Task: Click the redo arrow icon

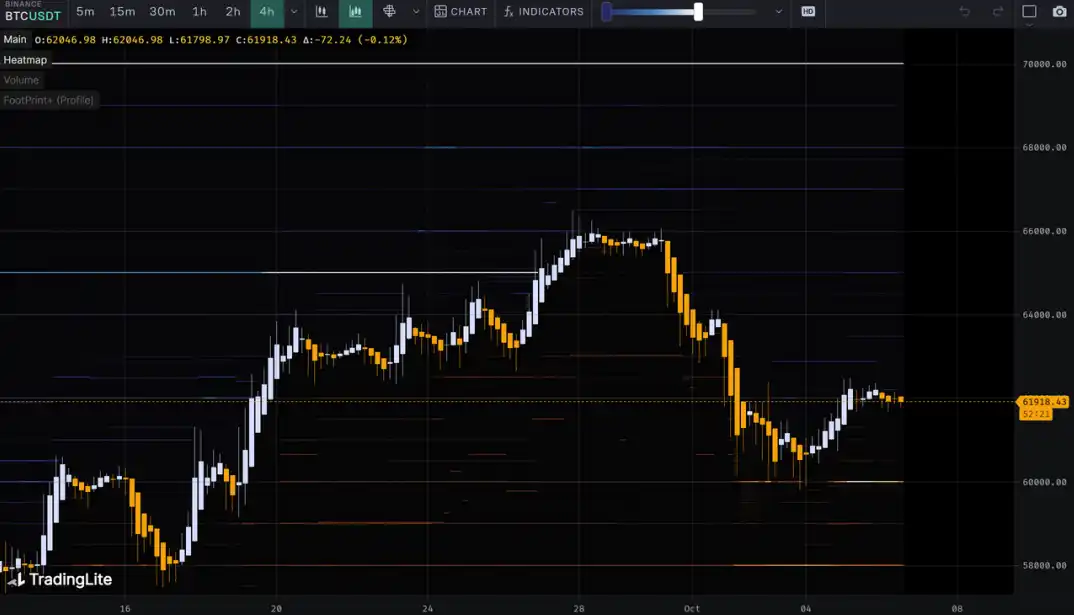Action: point(998,12)
